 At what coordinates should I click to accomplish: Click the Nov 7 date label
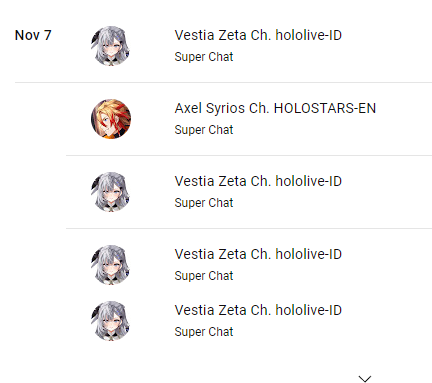(x=33, y=35)
